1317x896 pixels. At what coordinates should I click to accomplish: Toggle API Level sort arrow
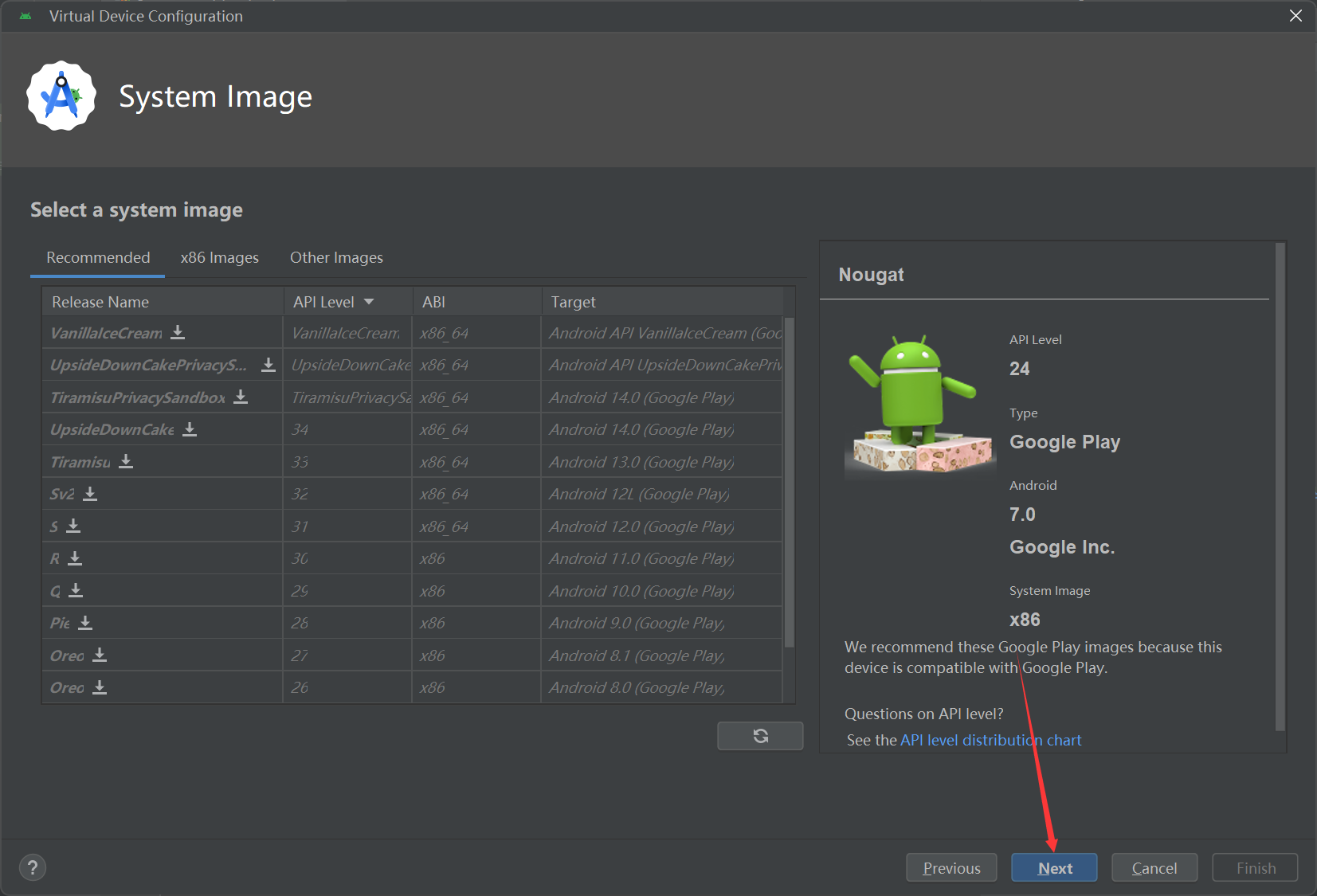(369, 302)
